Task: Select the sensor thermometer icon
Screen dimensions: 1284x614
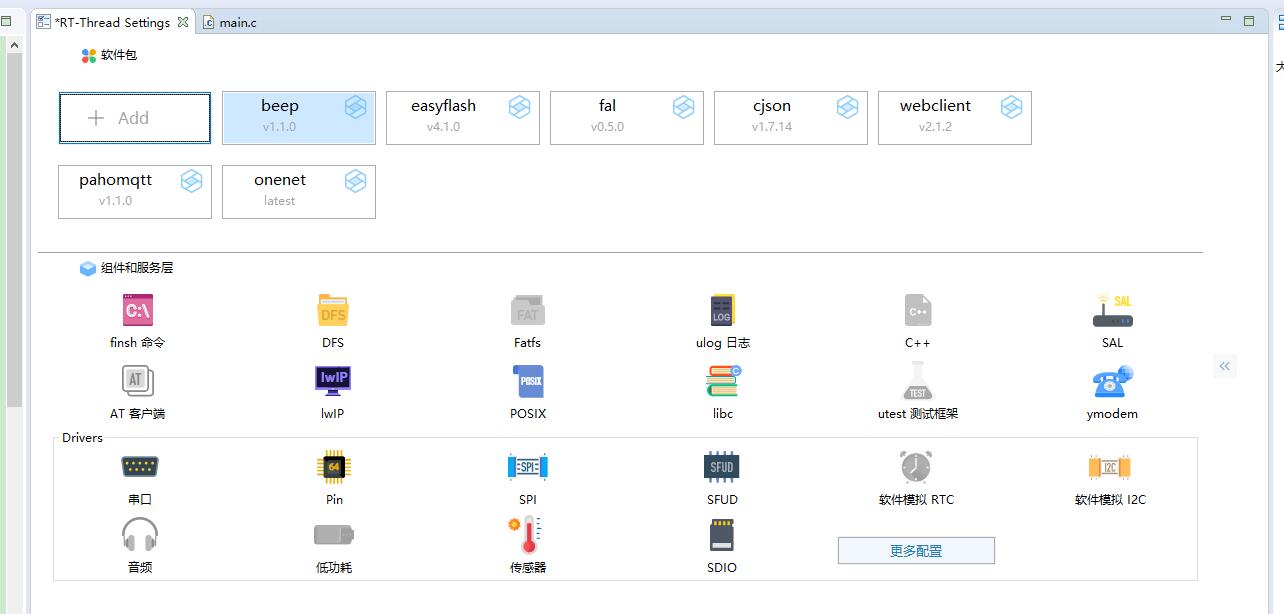Action: coord(526,535)
